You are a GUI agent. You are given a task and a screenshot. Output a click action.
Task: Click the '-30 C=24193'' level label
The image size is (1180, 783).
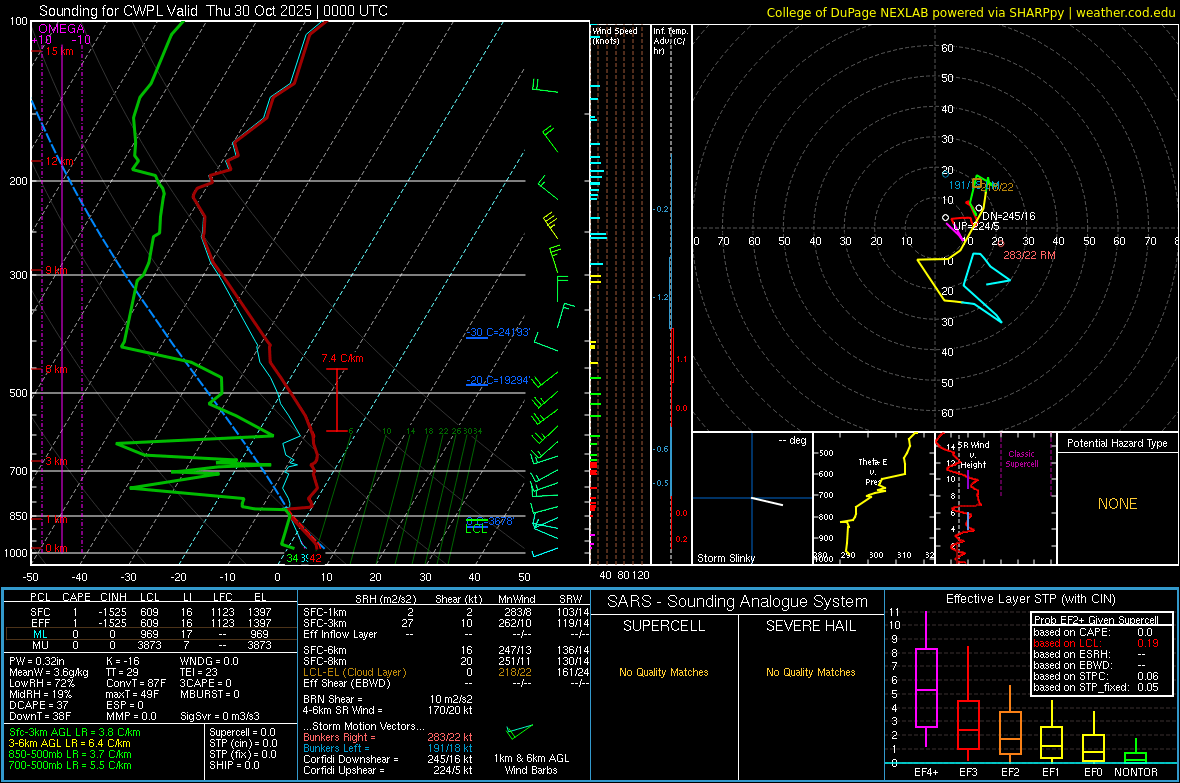coord(499,332)
